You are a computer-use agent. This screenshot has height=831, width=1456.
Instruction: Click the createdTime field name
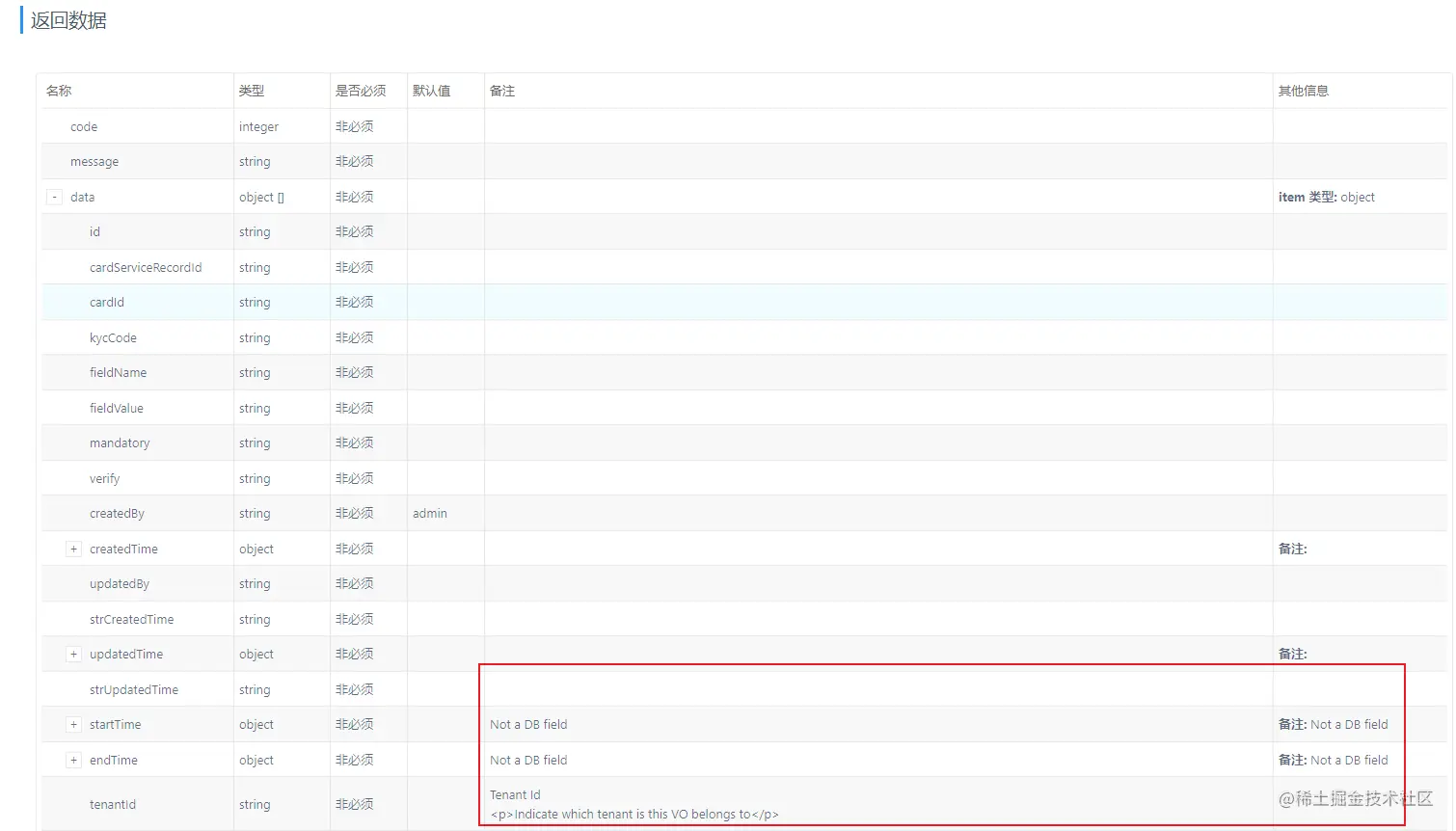point(123,549)
